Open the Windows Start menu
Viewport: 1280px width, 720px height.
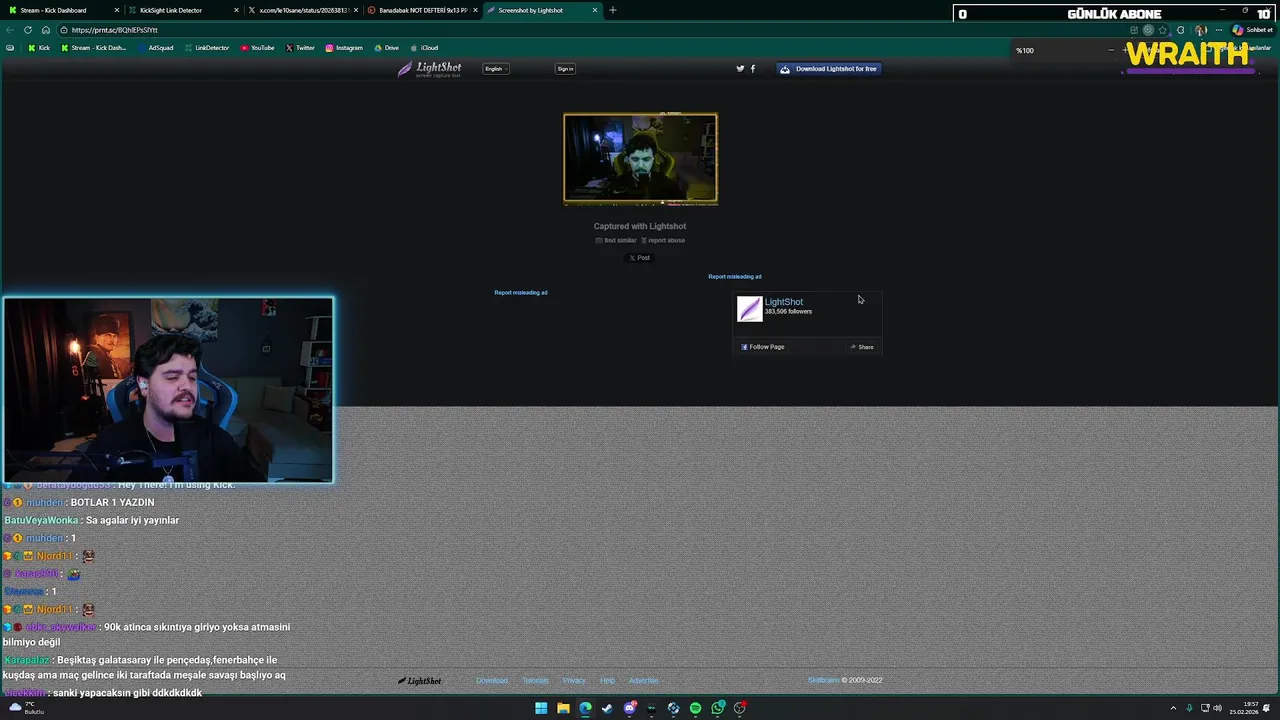point(541,708)
